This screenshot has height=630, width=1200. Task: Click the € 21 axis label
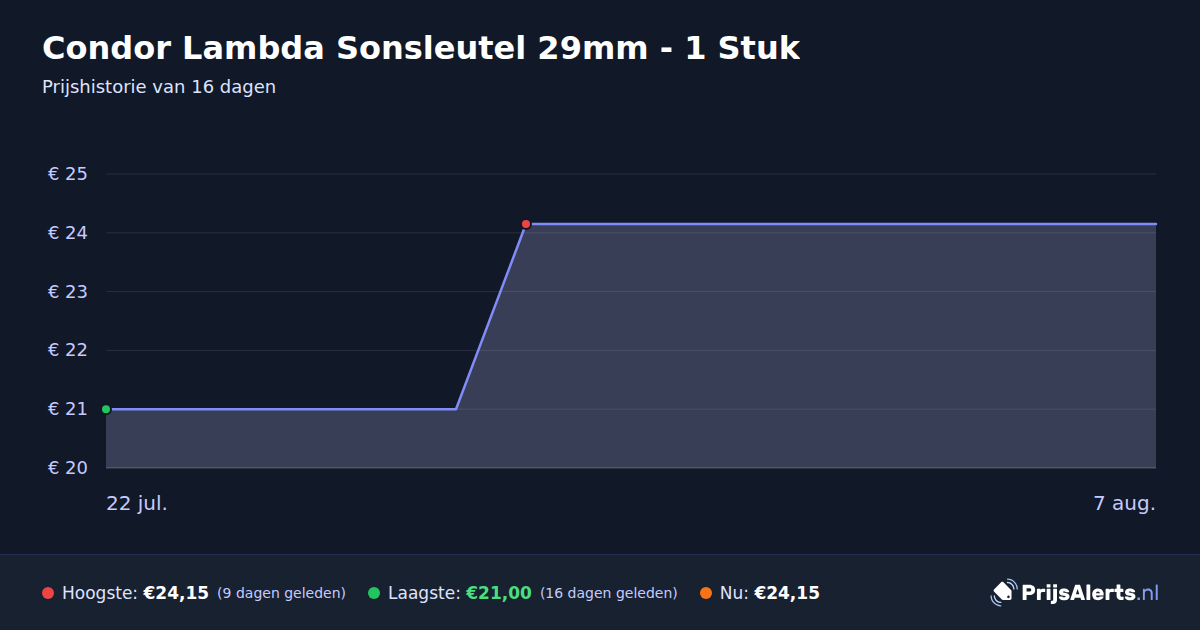click(68, 409)
